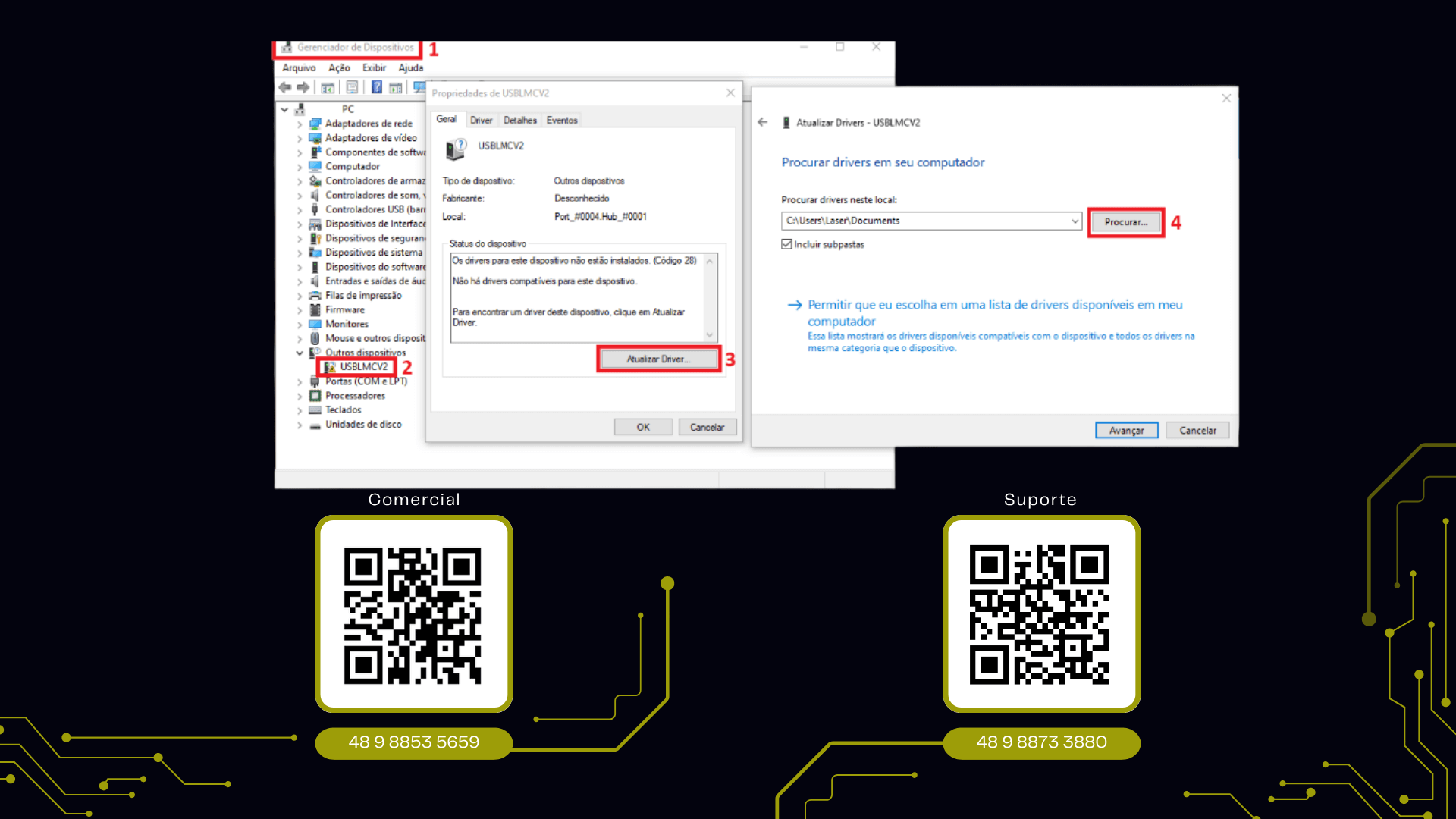The width and height of the screenshot is (1456, 819).
Task: Click the properties sheet toolbar icon
Action: [x=352, y=88]
